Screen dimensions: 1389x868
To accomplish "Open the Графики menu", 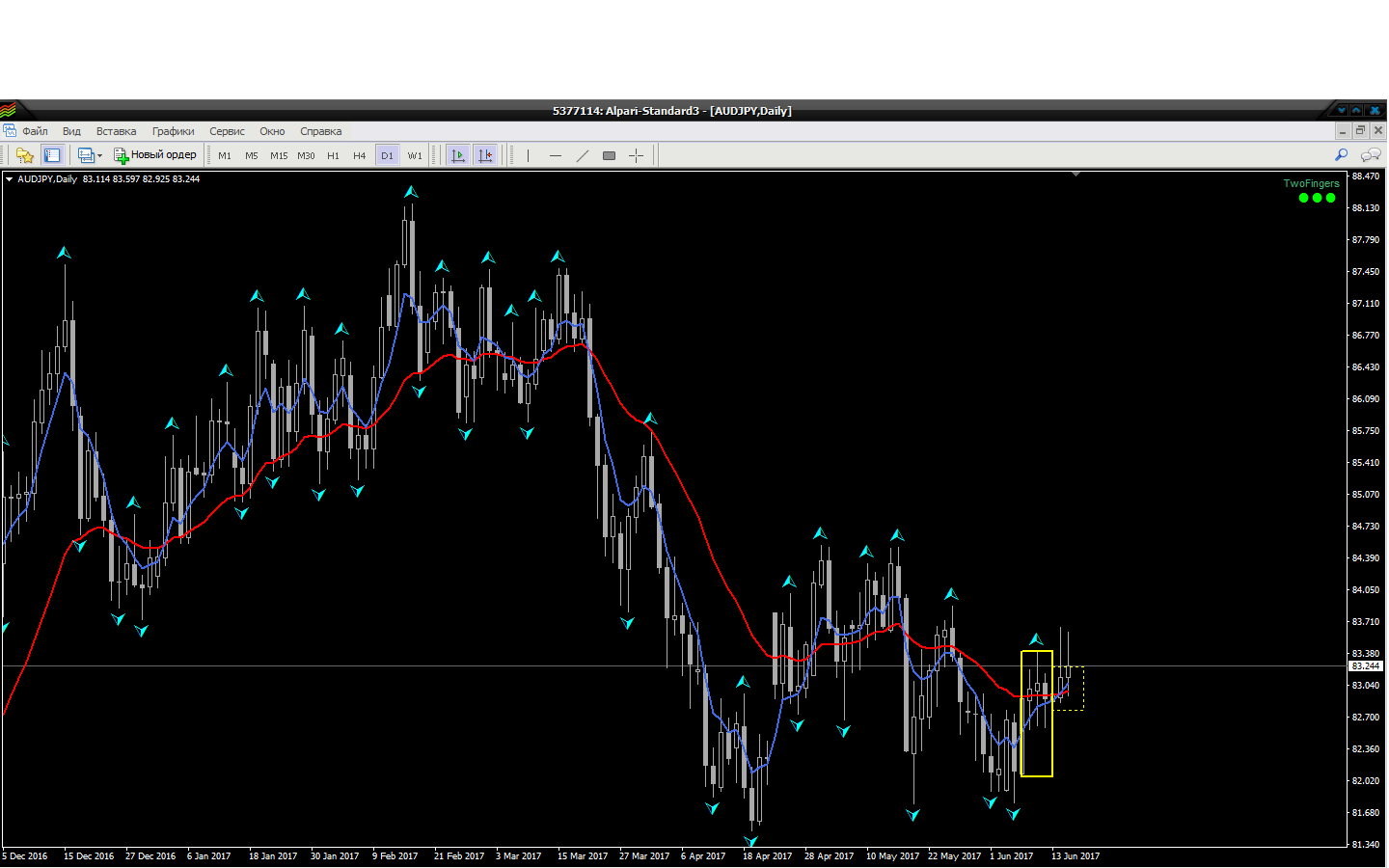I will coord(173,131).
